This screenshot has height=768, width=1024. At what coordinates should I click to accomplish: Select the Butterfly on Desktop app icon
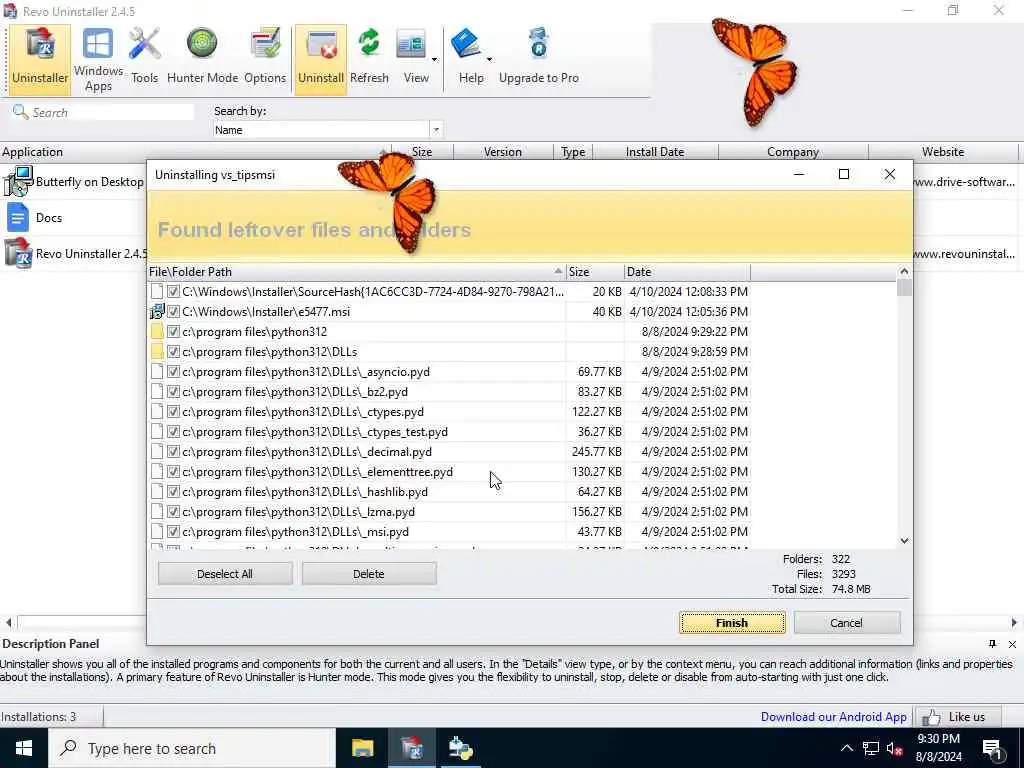18,182
